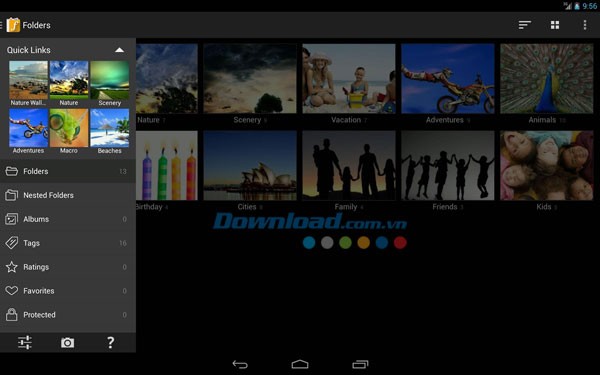600x375 pixels.
Task: Open Beaches quick link thumbnail
Action: pyautogui.click(x=110, y=128)
